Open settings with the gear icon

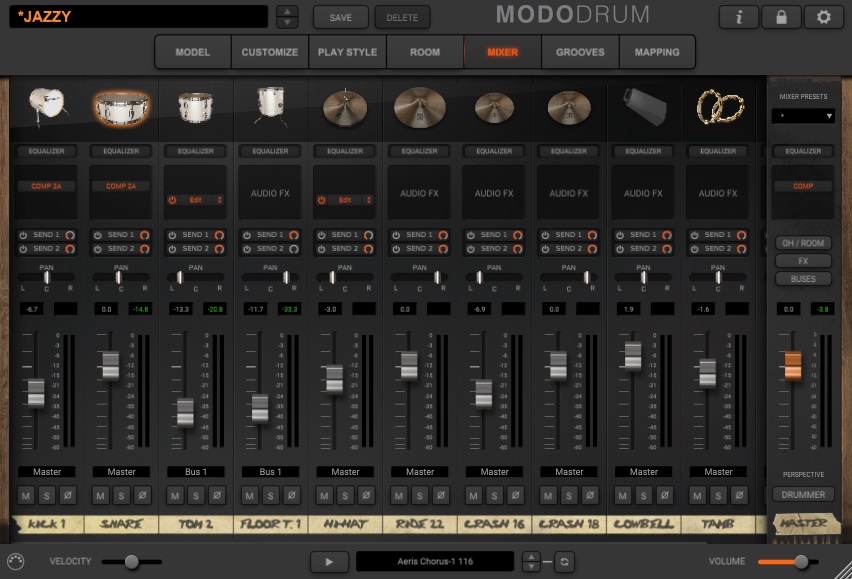823,17
